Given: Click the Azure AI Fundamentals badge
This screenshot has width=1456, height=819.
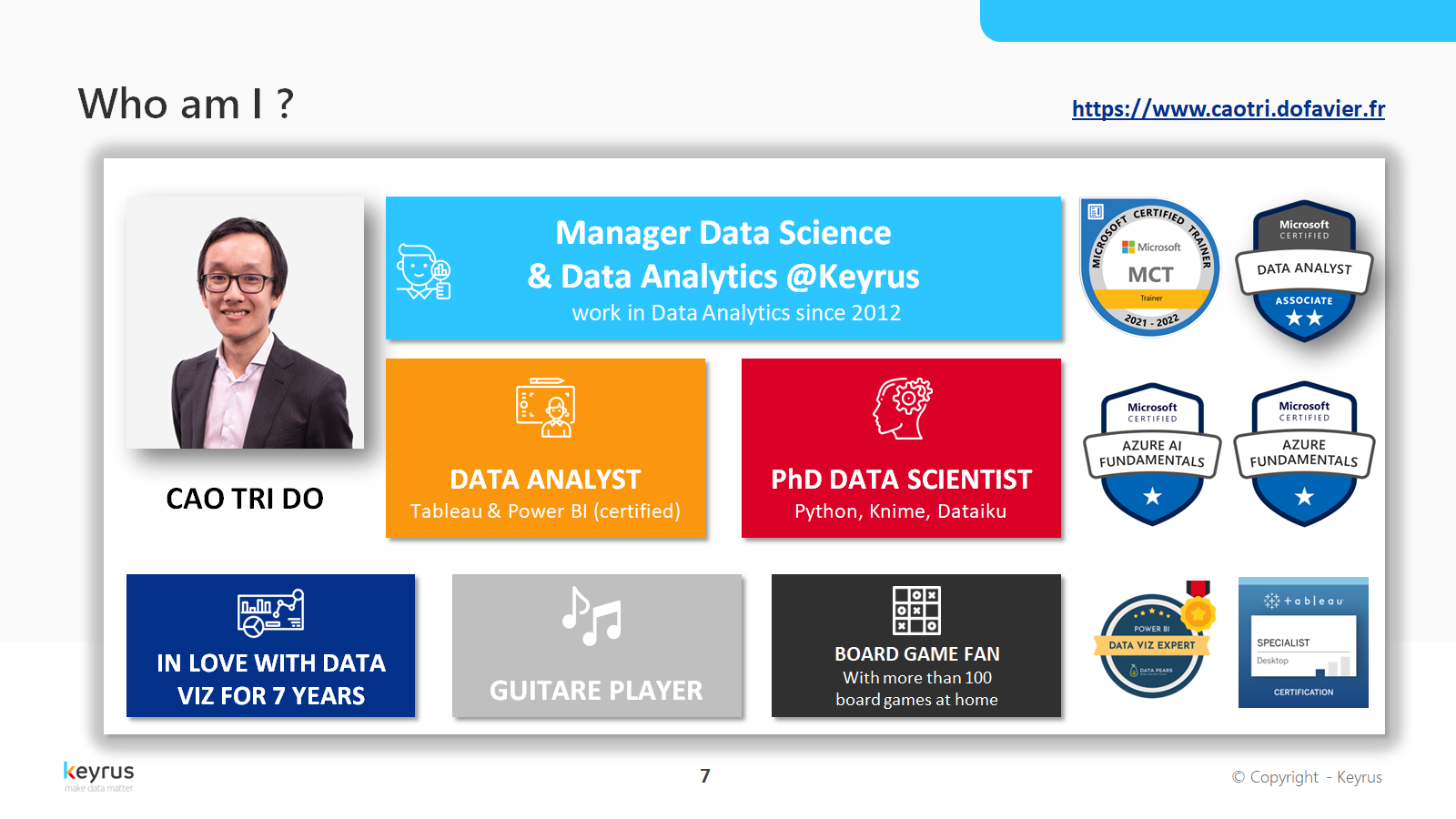Looking at the screenshot, I should tap(1152, 454).
